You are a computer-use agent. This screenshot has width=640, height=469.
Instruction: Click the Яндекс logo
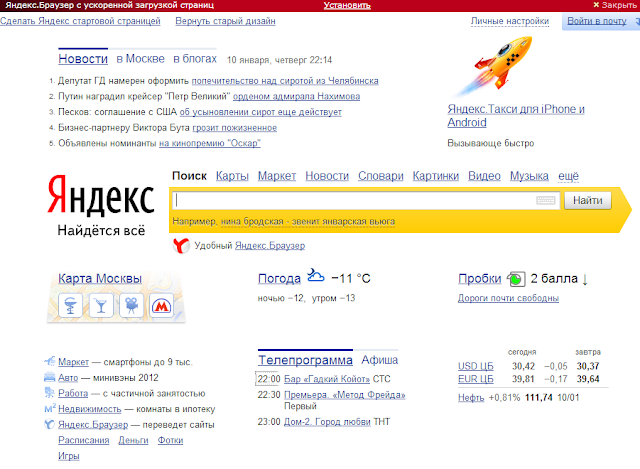click(x=101, y=195)
